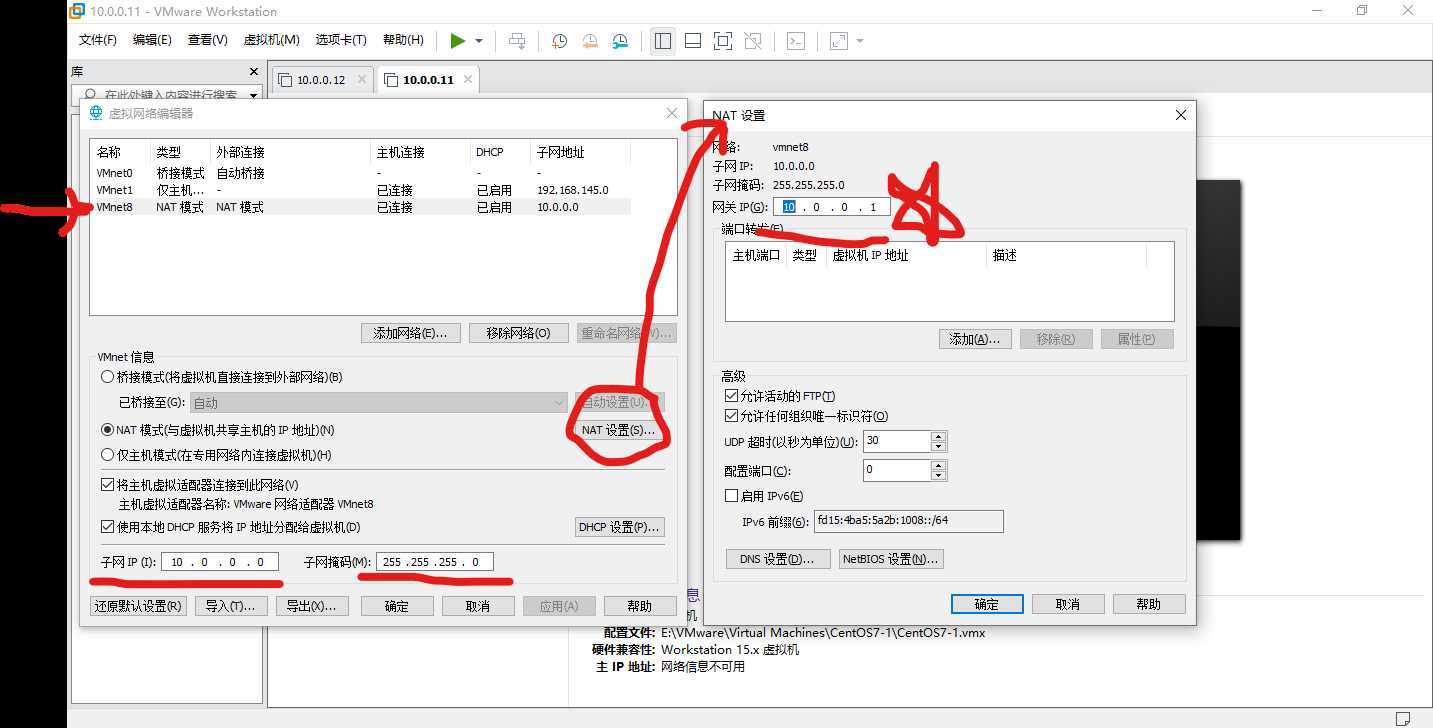1433x728 pixels.
Task: Open the 已桥接至 adapter dropdown
Action: (x=379, y=403)
